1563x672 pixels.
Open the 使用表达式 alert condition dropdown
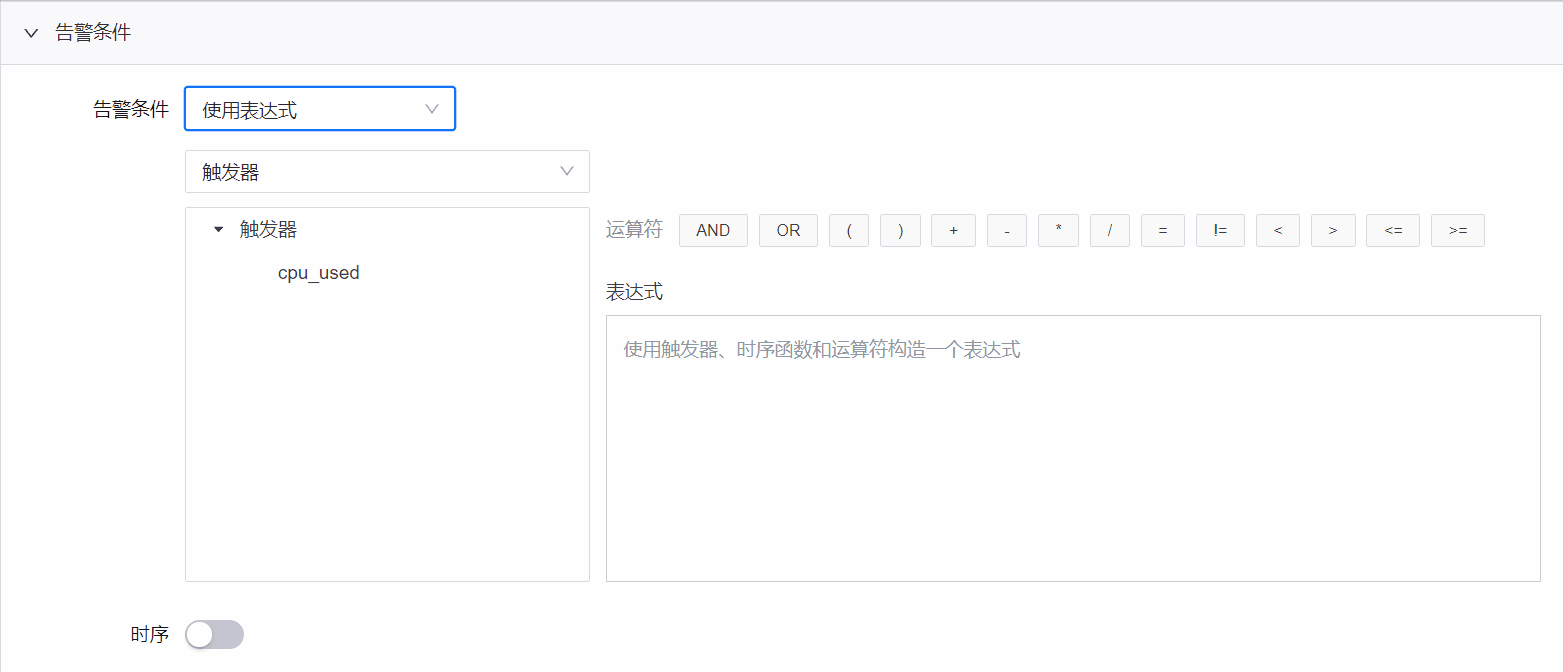pyautogui.click(x=319, y=108)
